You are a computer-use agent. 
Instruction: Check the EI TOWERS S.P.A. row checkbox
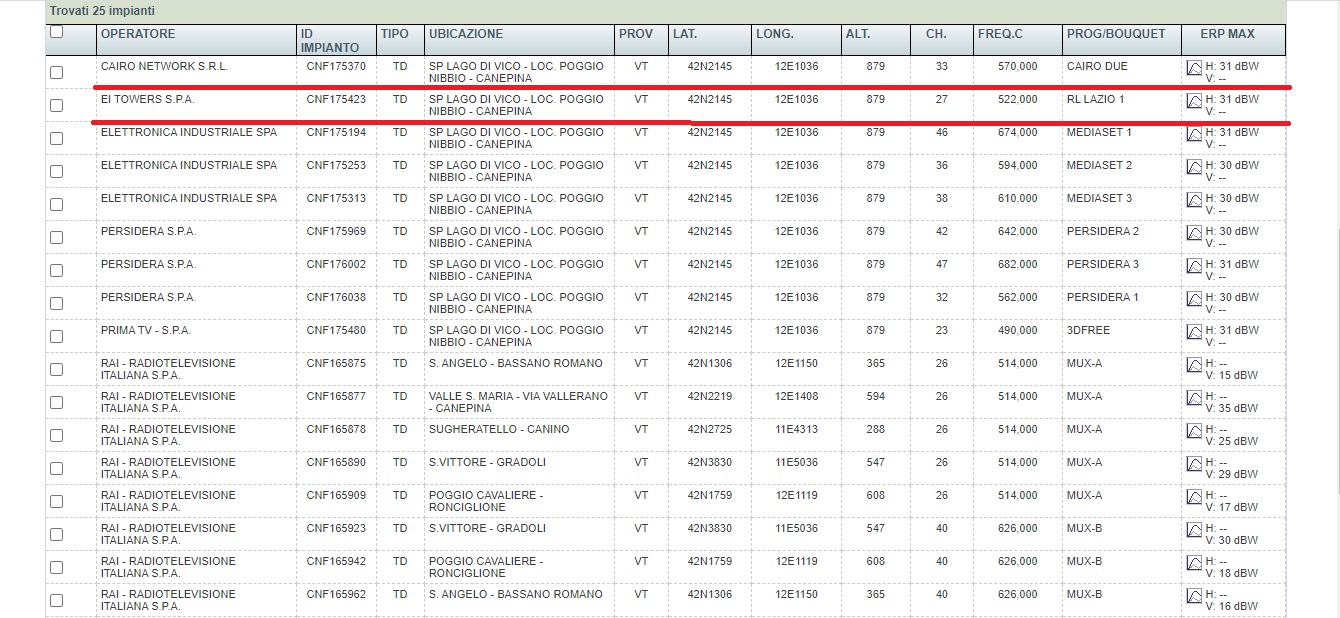coord(56,105)
